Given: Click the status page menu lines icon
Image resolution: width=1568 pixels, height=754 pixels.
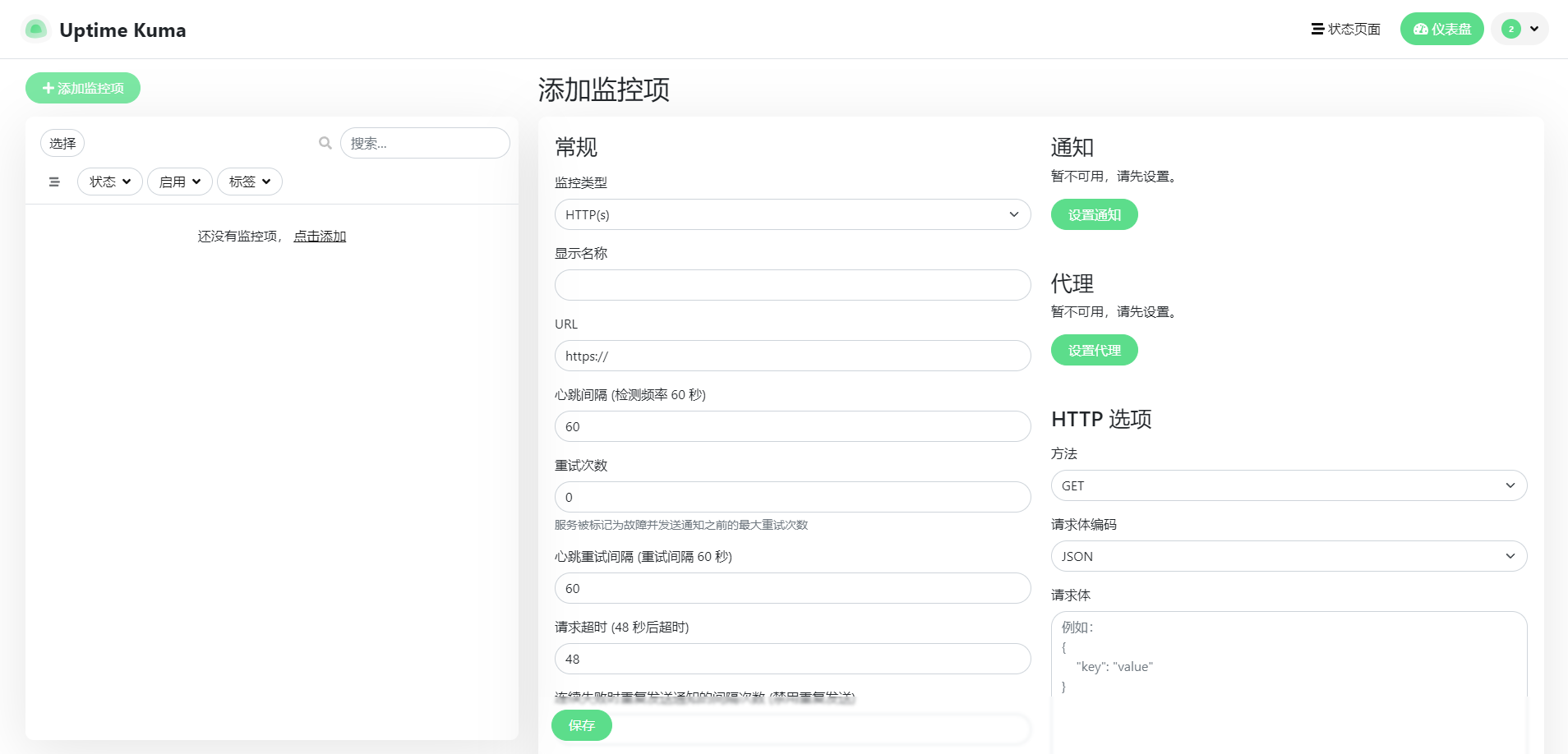Looking at the screenshot, I should click(1317, 30).
